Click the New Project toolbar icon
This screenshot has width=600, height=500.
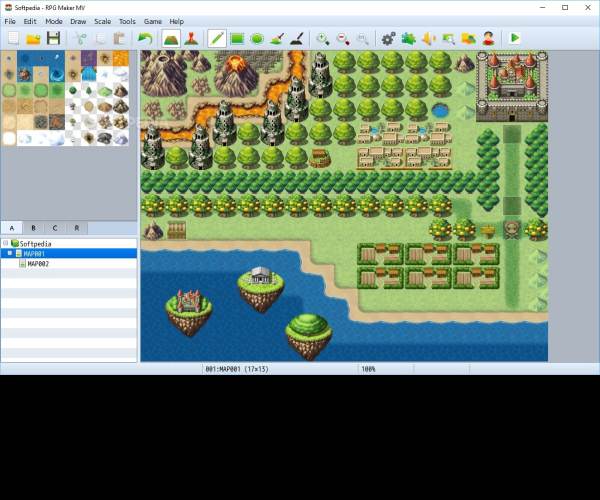coord(13,38)
